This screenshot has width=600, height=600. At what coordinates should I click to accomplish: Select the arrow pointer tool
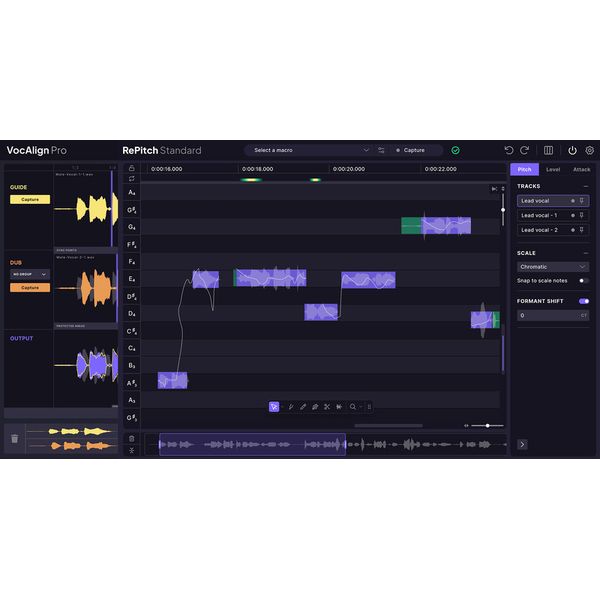click(274, 407)
